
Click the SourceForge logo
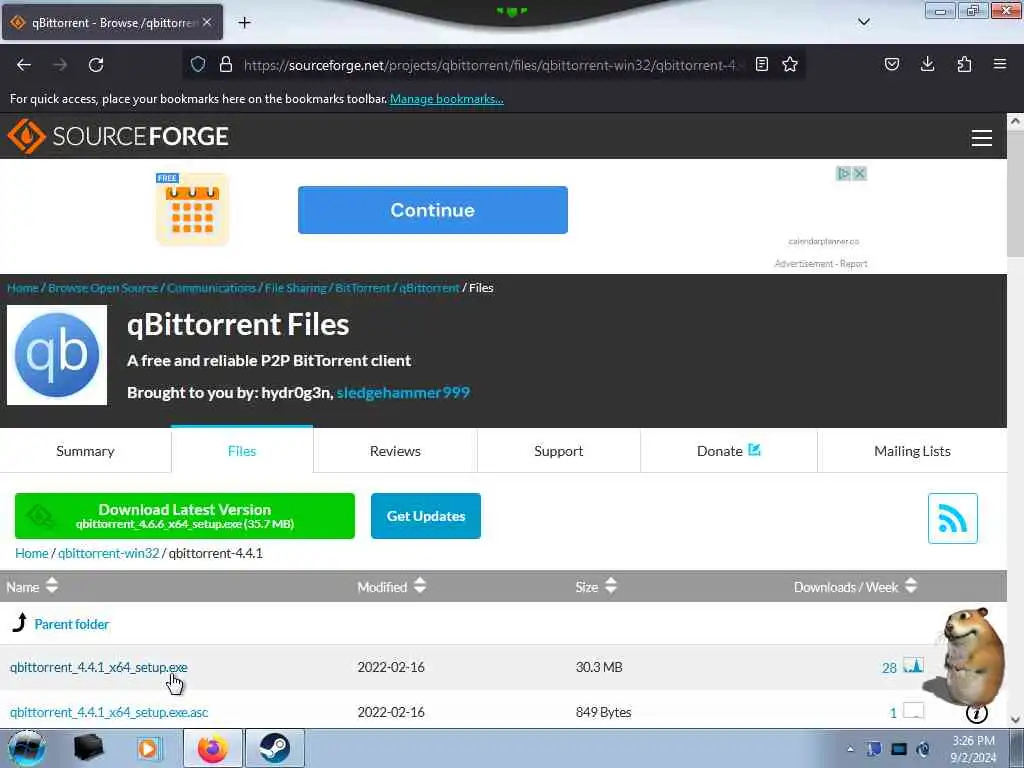[118, 136]
